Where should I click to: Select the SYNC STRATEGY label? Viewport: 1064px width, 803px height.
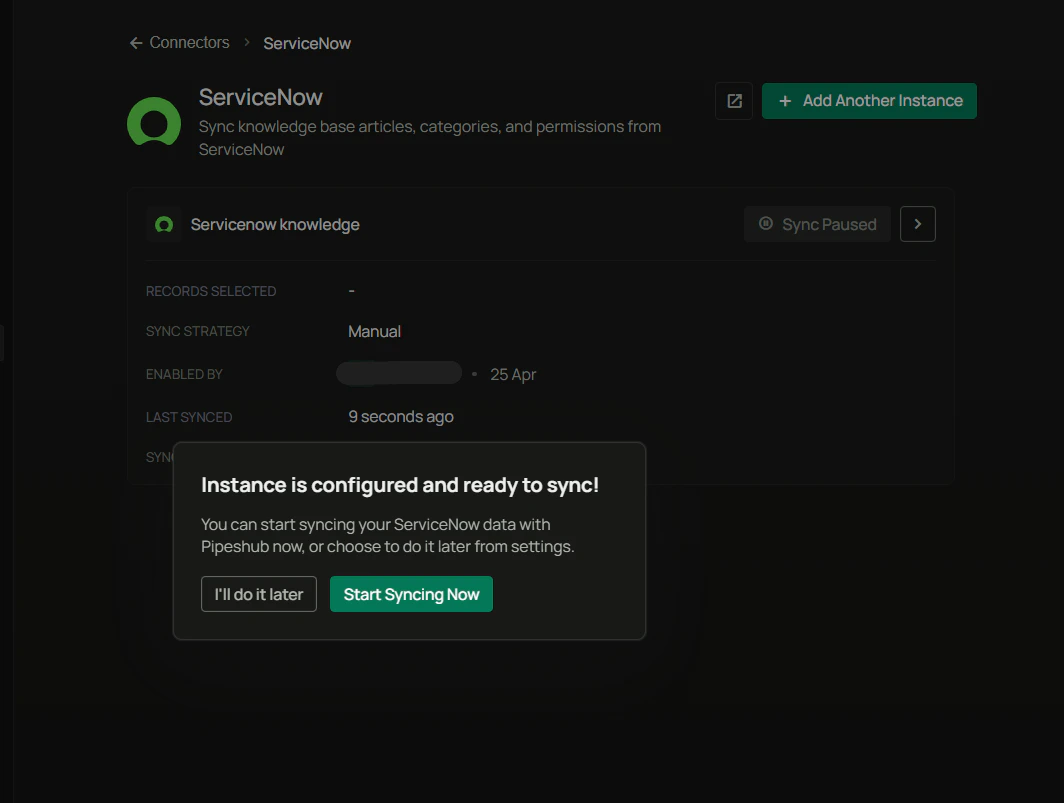(x=197, y=331)
